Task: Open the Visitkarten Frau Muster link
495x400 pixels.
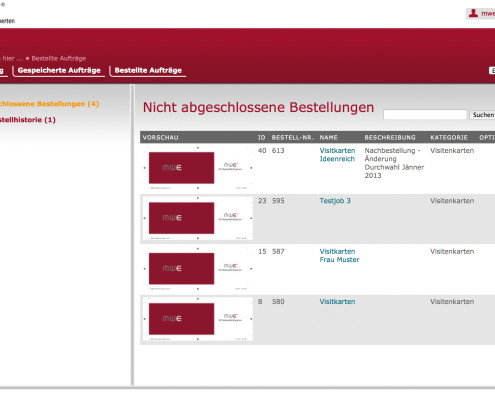Action: pos(339,255)
